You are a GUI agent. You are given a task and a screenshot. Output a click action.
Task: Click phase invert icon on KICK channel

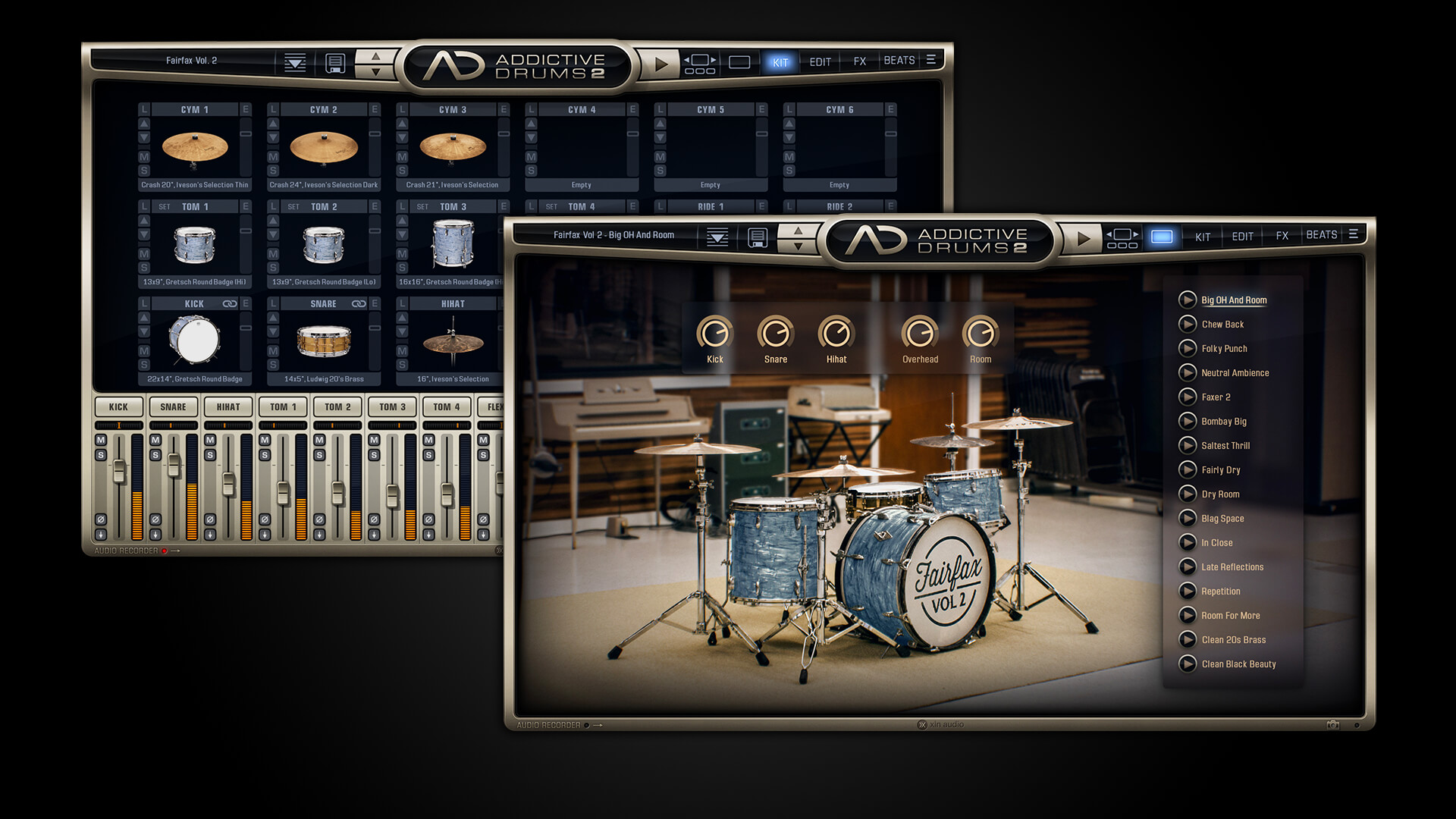point(101,519)
